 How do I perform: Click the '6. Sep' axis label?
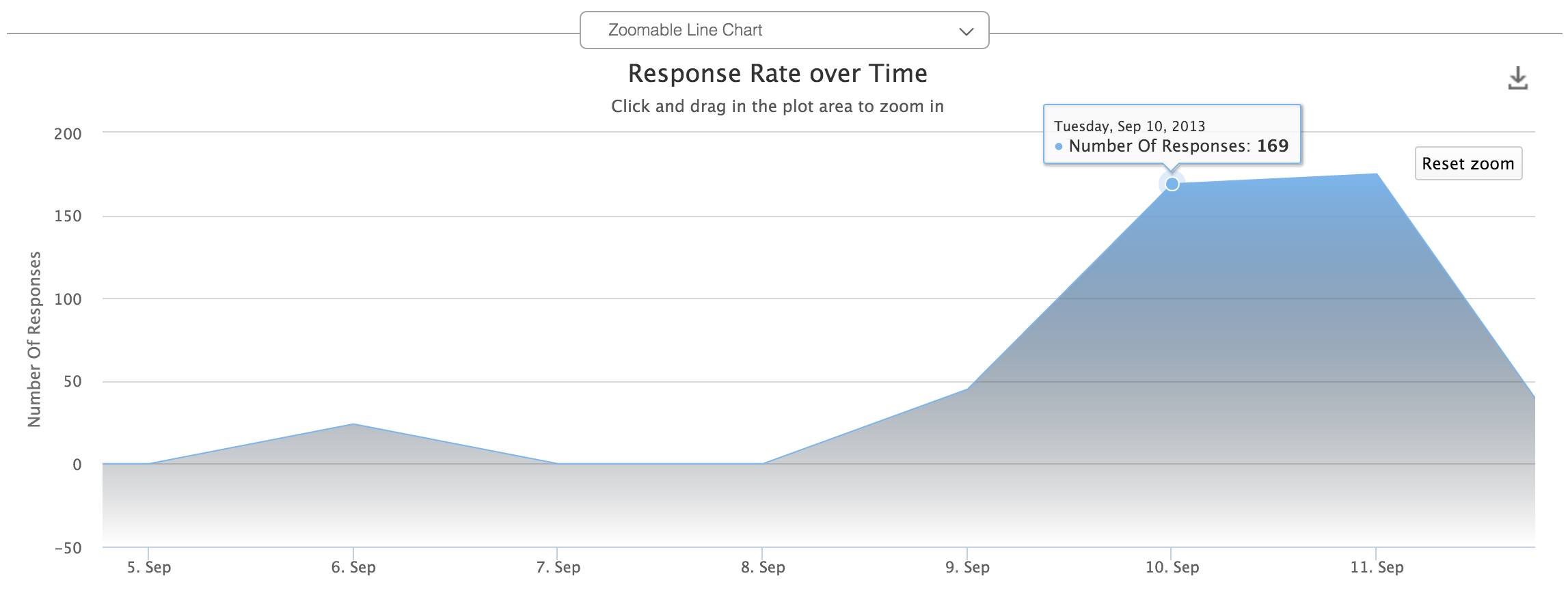click(x=353, y=567)
